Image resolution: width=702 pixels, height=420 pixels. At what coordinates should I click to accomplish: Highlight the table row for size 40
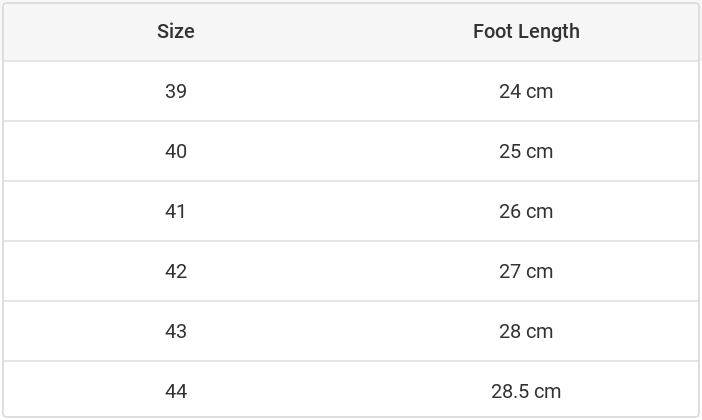(350, 151)
